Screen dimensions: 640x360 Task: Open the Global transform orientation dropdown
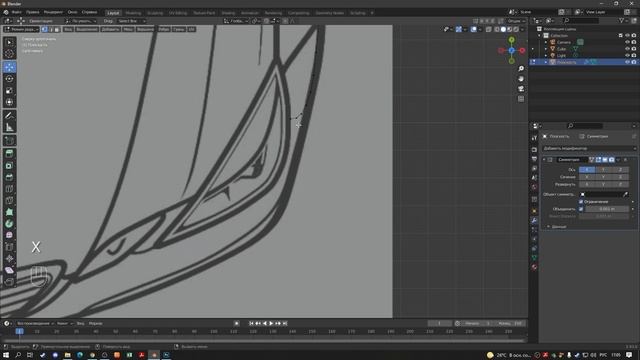[236, 21]
